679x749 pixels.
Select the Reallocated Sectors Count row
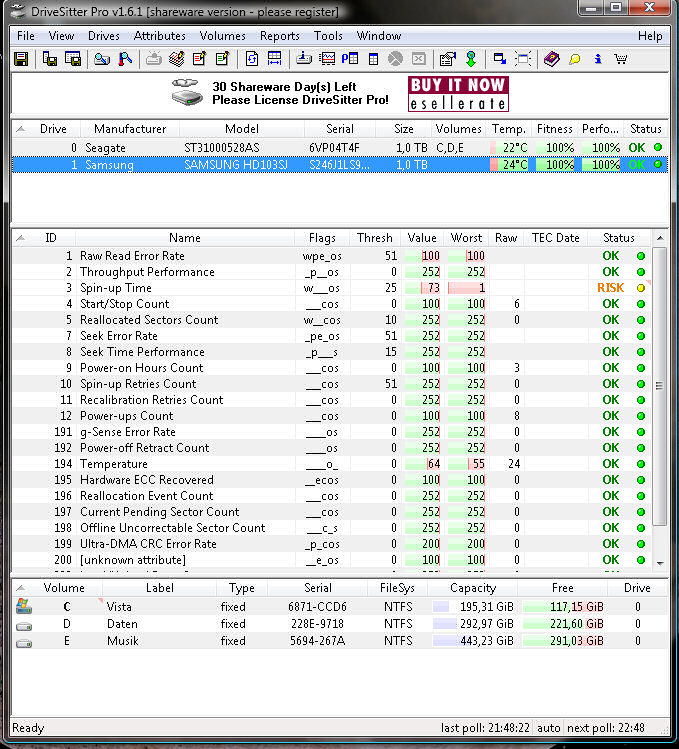point(332,320)
